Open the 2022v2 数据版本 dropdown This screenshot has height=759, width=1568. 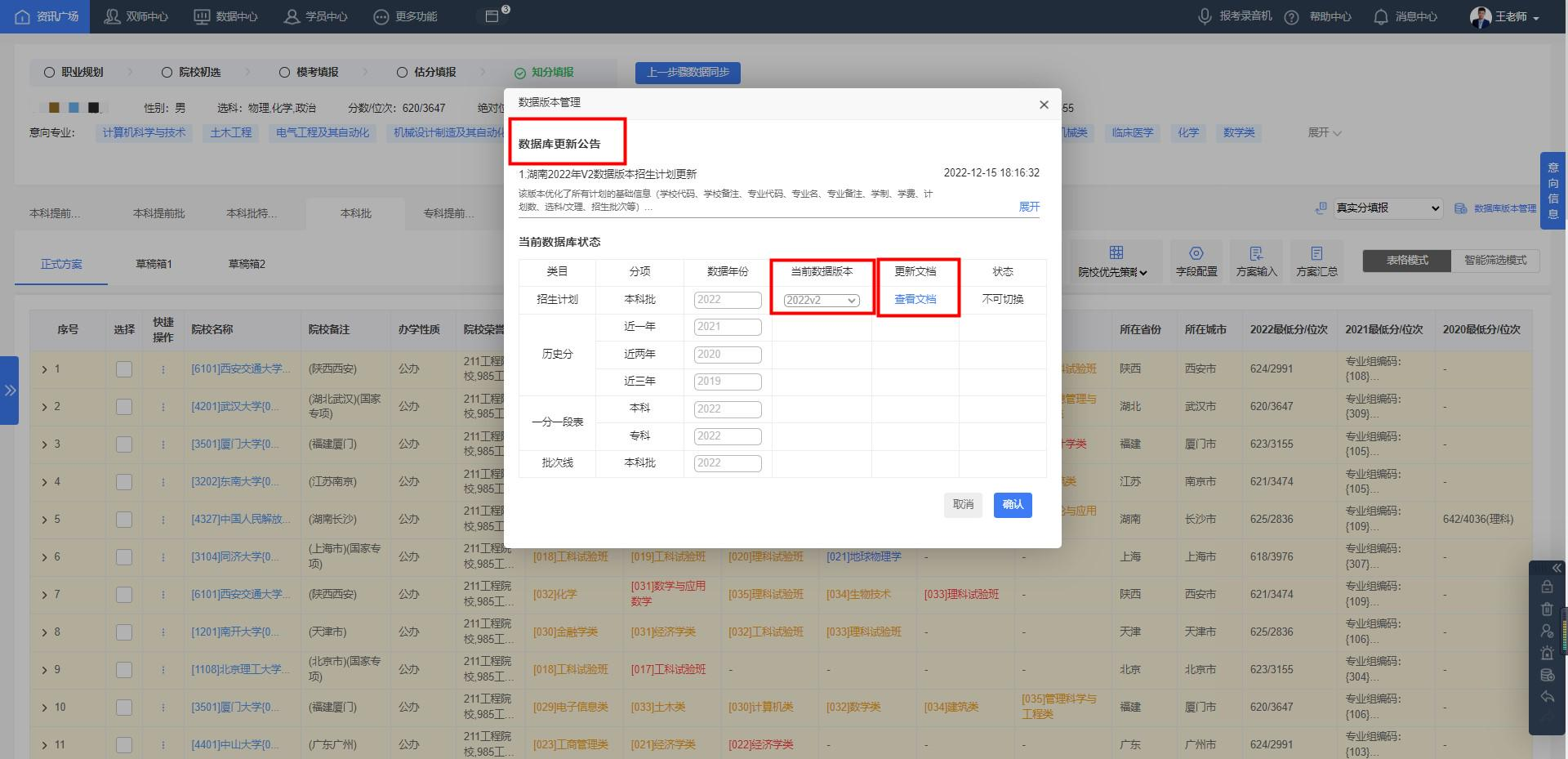tap(822, 300)
